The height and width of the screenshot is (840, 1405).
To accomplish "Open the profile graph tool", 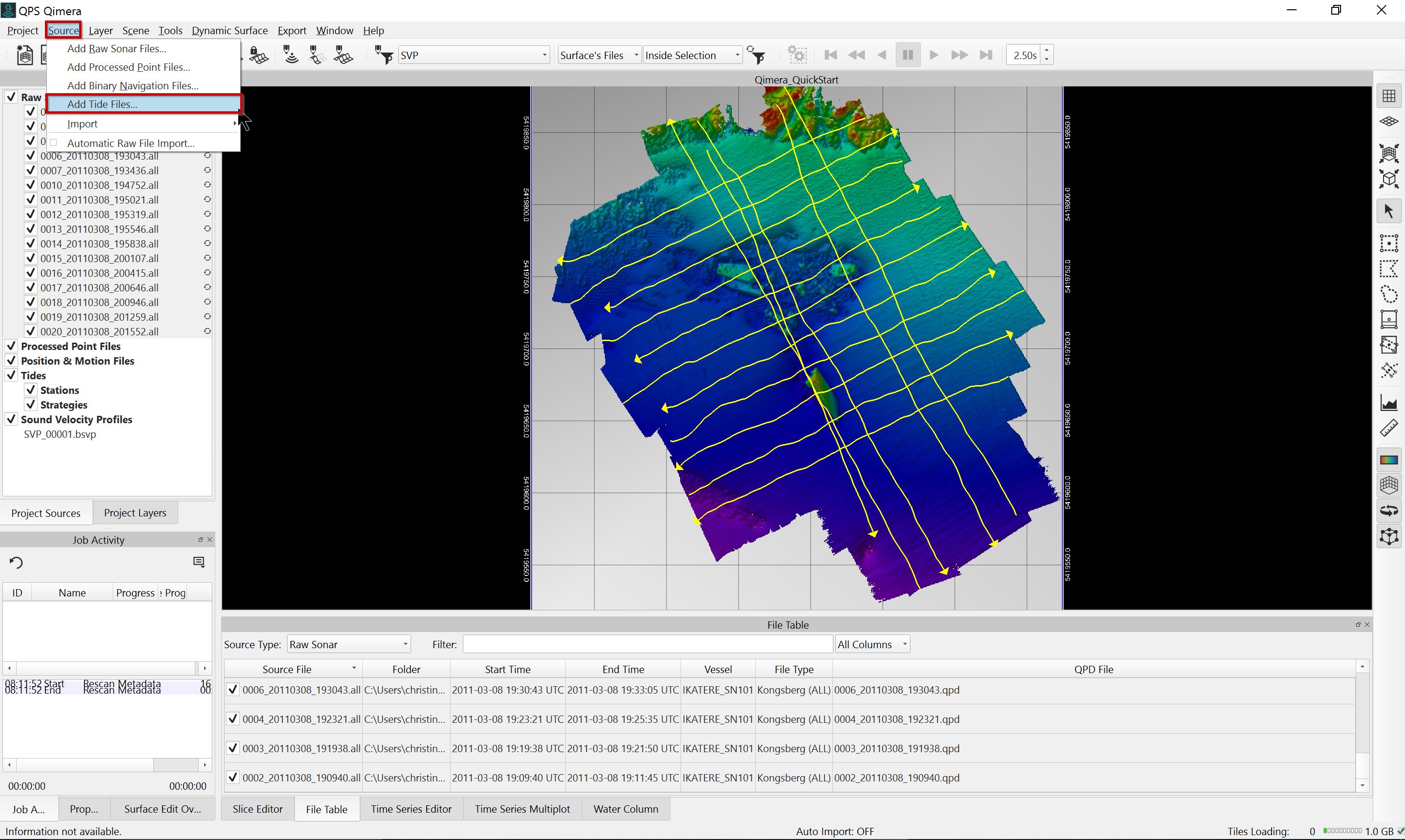I will pyautogui.click(x=1388, y=403).
